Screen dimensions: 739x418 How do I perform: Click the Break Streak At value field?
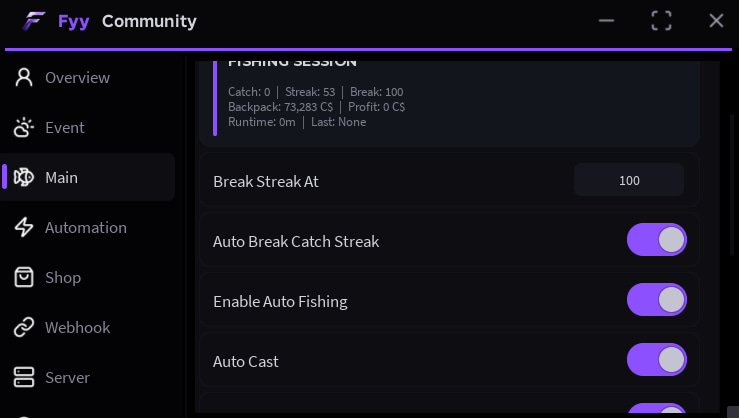(629, 180)
